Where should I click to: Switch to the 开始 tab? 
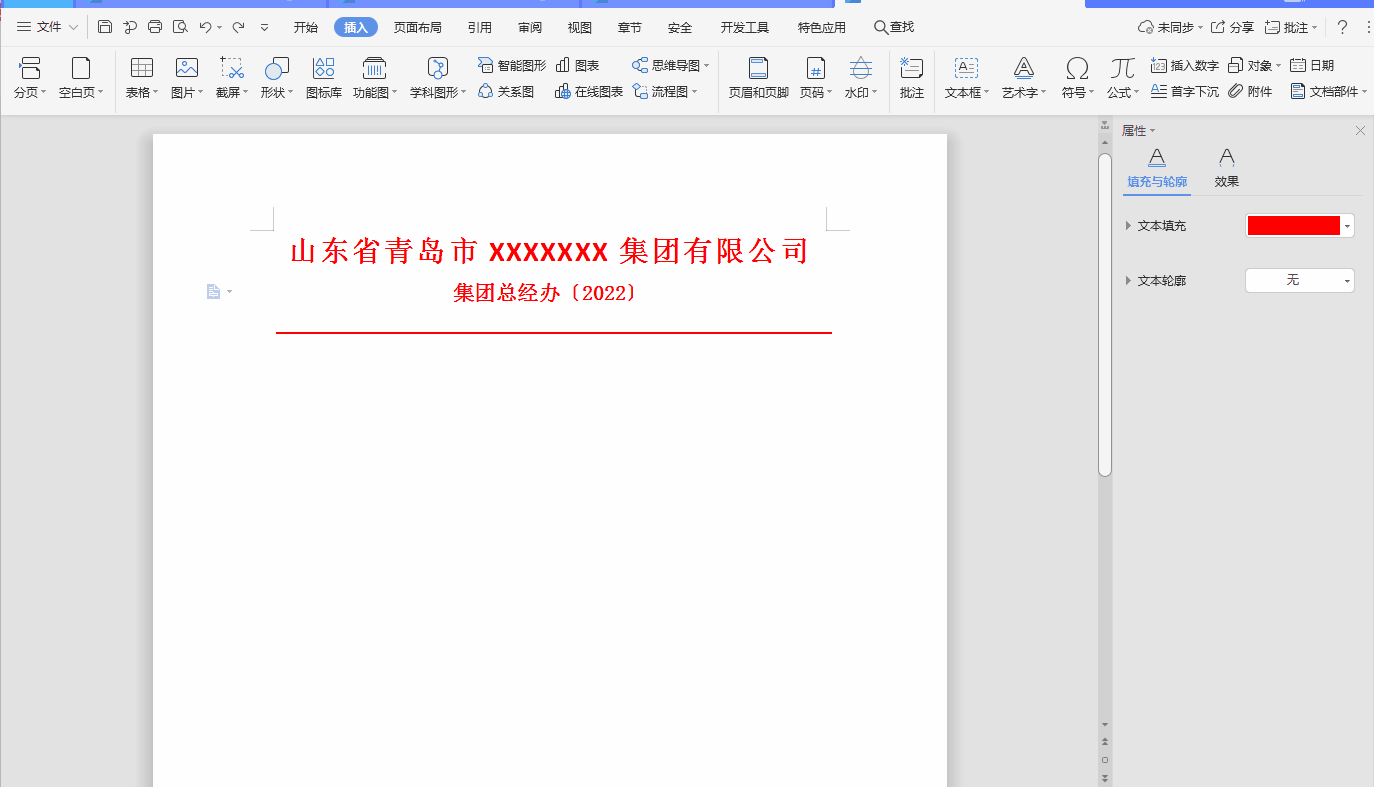point(306,27)
